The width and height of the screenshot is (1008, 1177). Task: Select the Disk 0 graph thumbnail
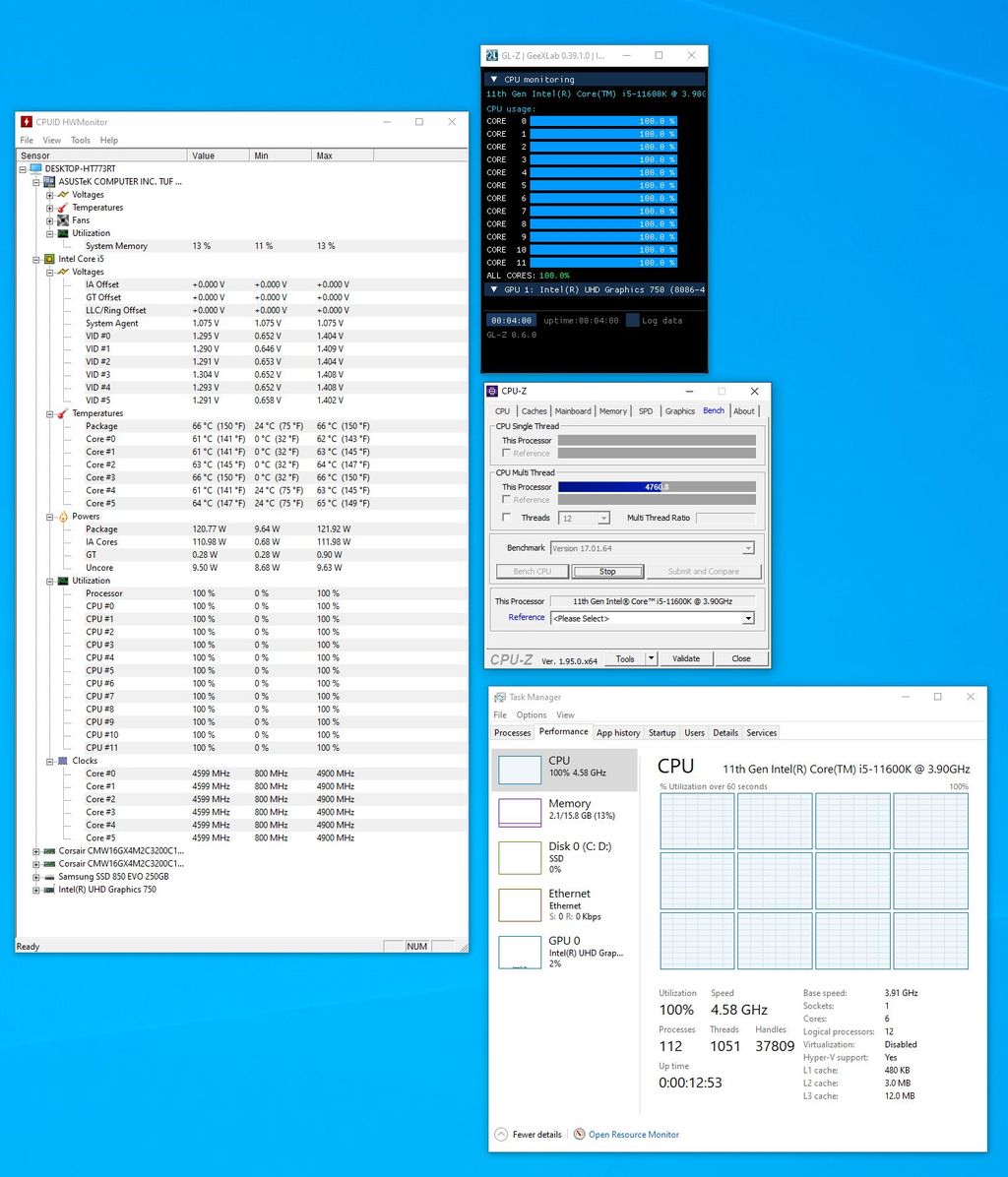point(520,858)
